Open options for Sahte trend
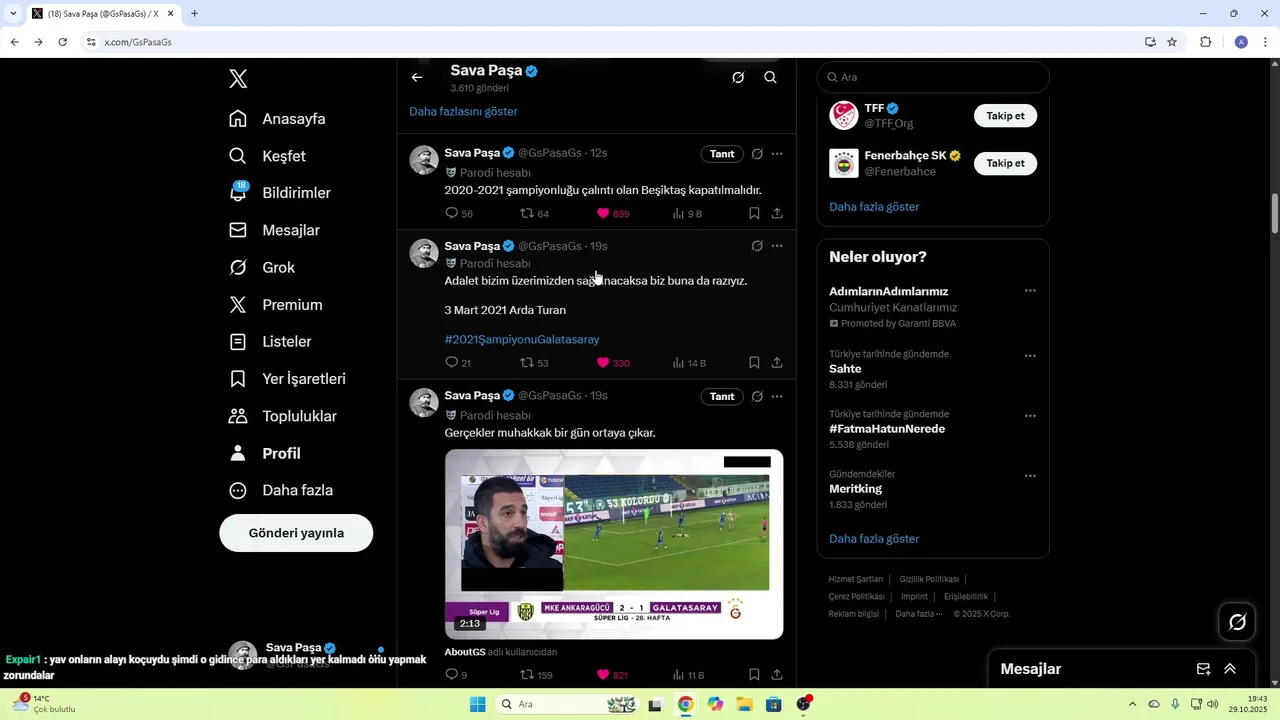 coord(1030,356)
